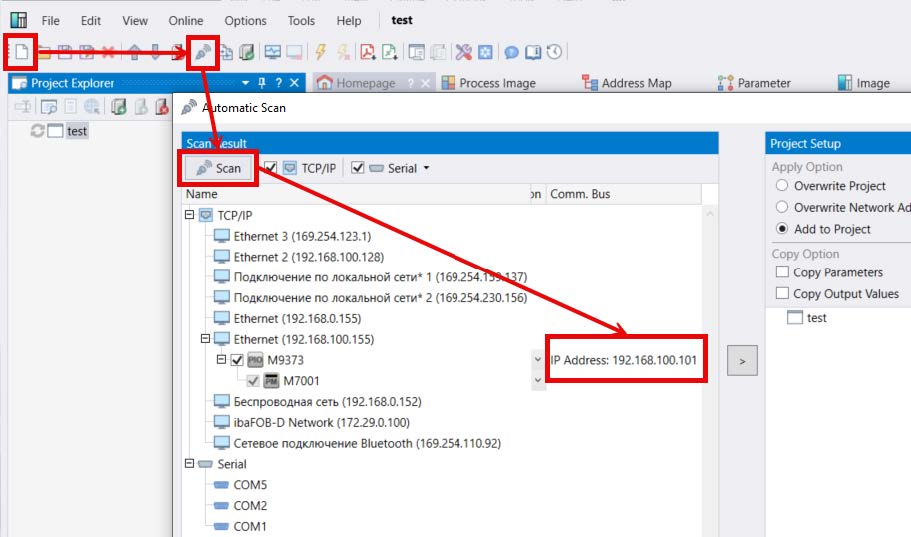Open Automatic Scan from the main toolbar

(x=203, y=52)
